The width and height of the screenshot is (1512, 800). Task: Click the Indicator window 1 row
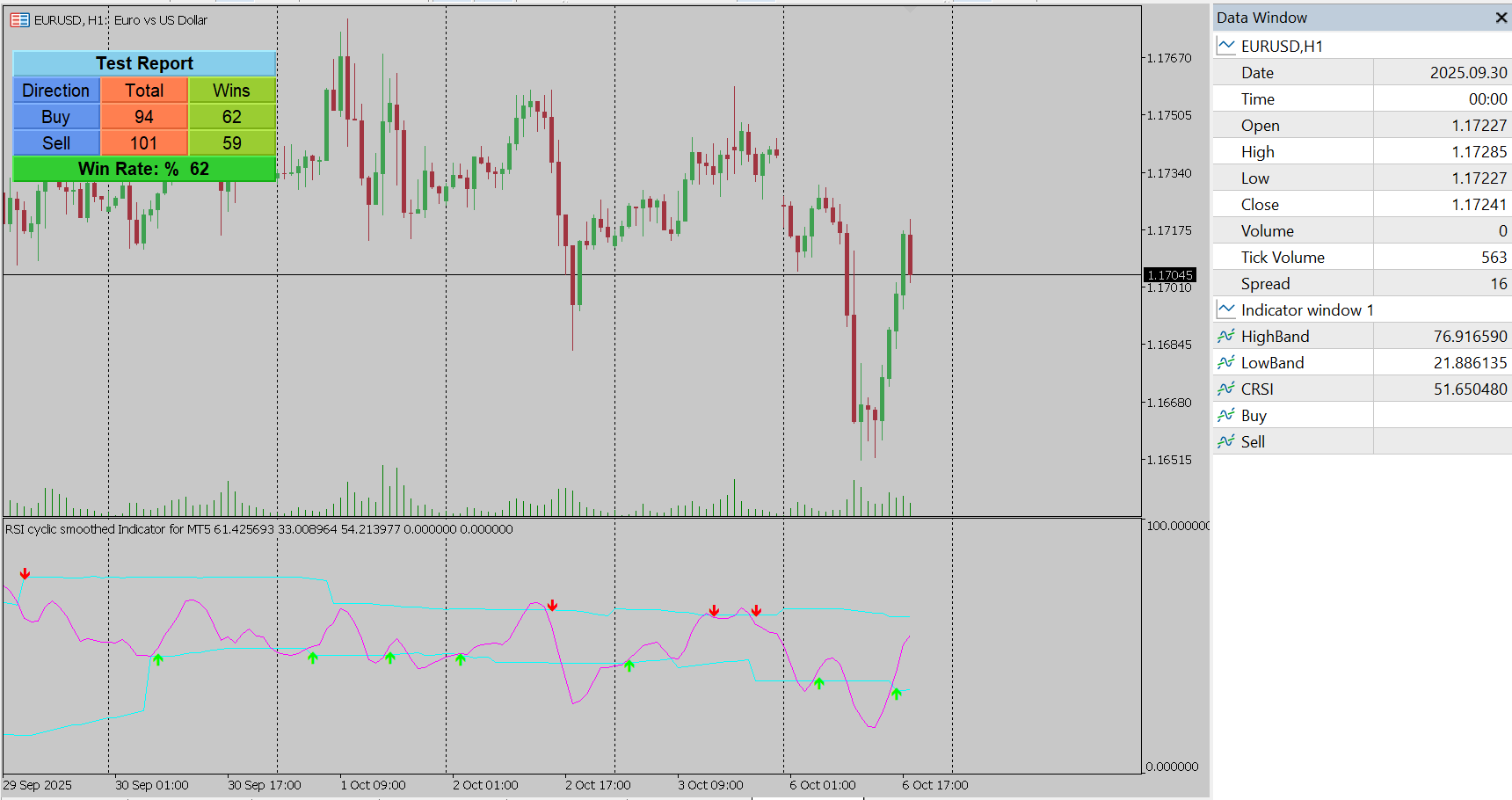pyautogui.click(x=1363, y=309)
